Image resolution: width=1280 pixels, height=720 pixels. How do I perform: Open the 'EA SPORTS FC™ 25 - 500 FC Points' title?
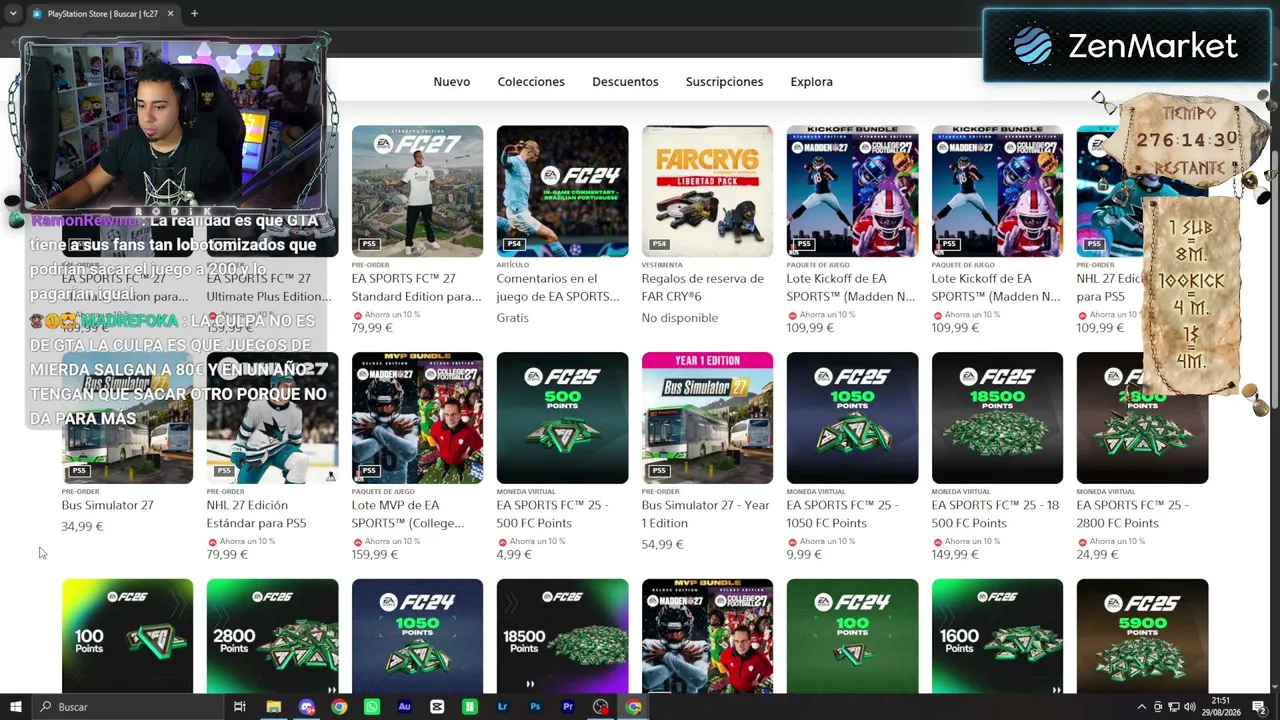(552, 514)
